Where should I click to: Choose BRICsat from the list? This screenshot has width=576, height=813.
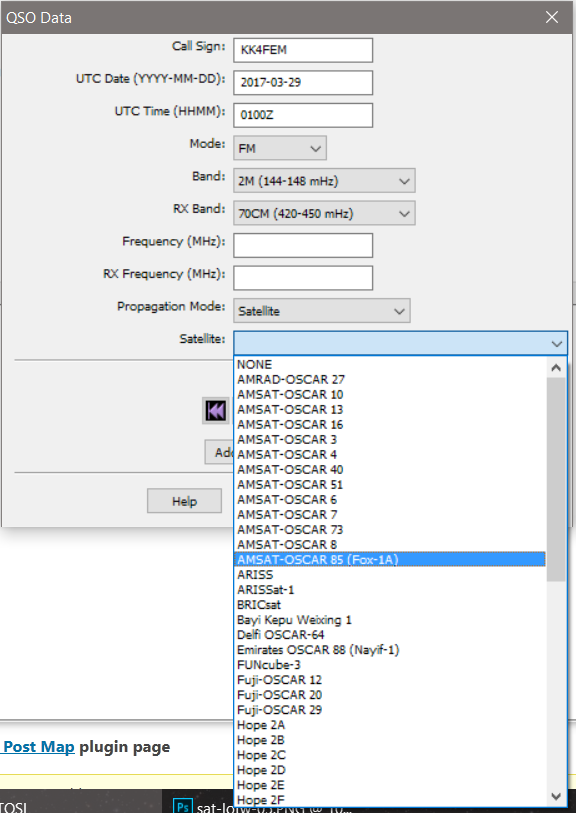coord(390,605)
